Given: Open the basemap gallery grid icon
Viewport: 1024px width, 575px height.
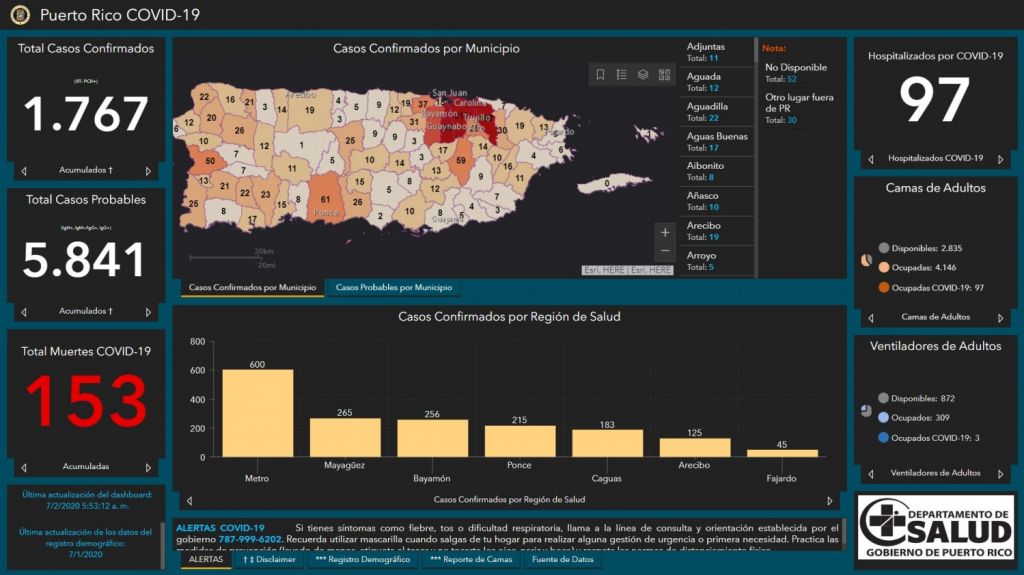Looking at the screenshot, I should (x=665, y=74).
